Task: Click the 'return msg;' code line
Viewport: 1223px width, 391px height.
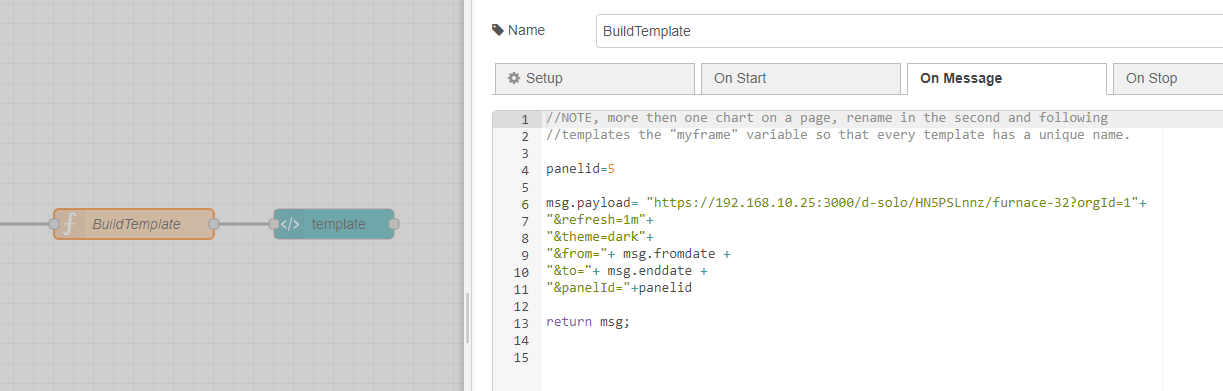Action: tap(588, 322)
